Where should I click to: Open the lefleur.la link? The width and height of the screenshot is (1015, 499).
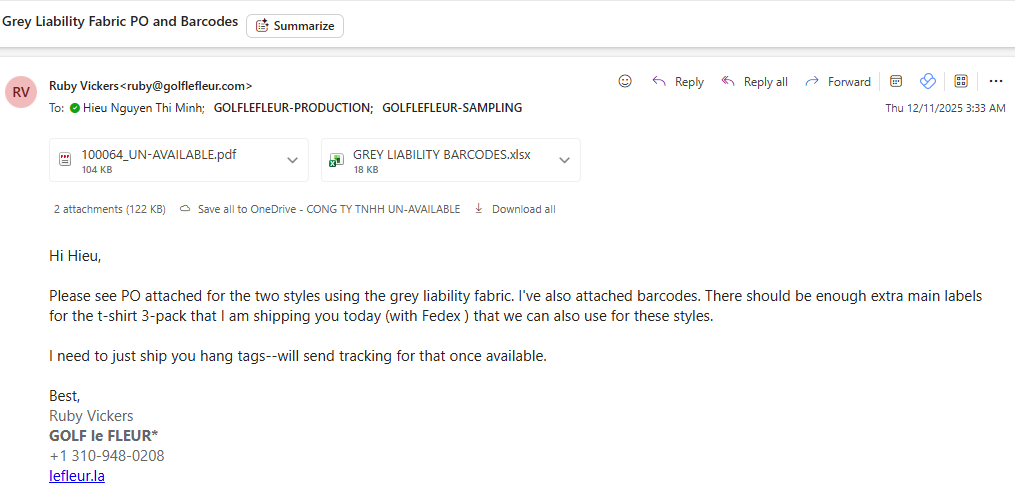[x=77, y=476]
